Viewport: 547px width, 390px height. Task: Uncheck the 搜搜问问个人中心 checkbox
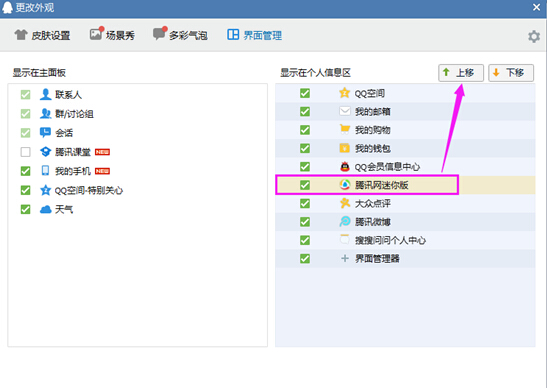[x=305, y=240]
